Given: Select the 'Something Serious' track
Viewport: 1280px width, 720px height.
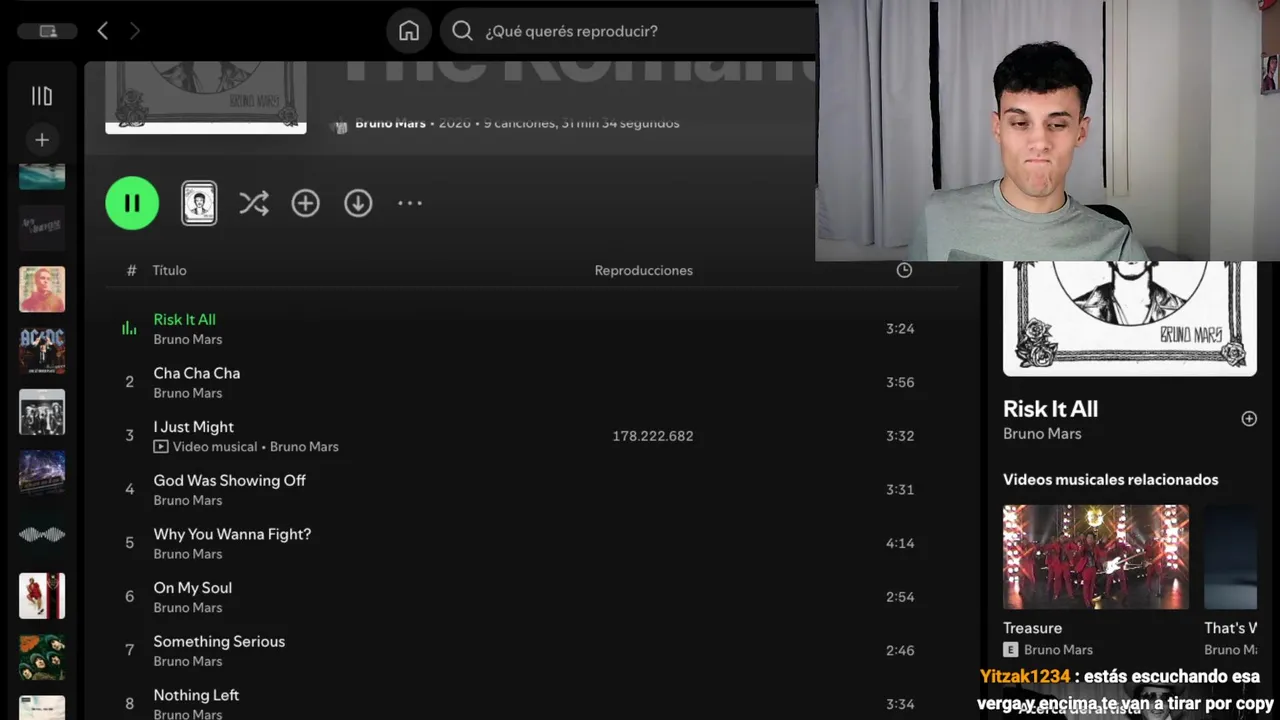Looking at the screenshot, I should coord(219,642).
